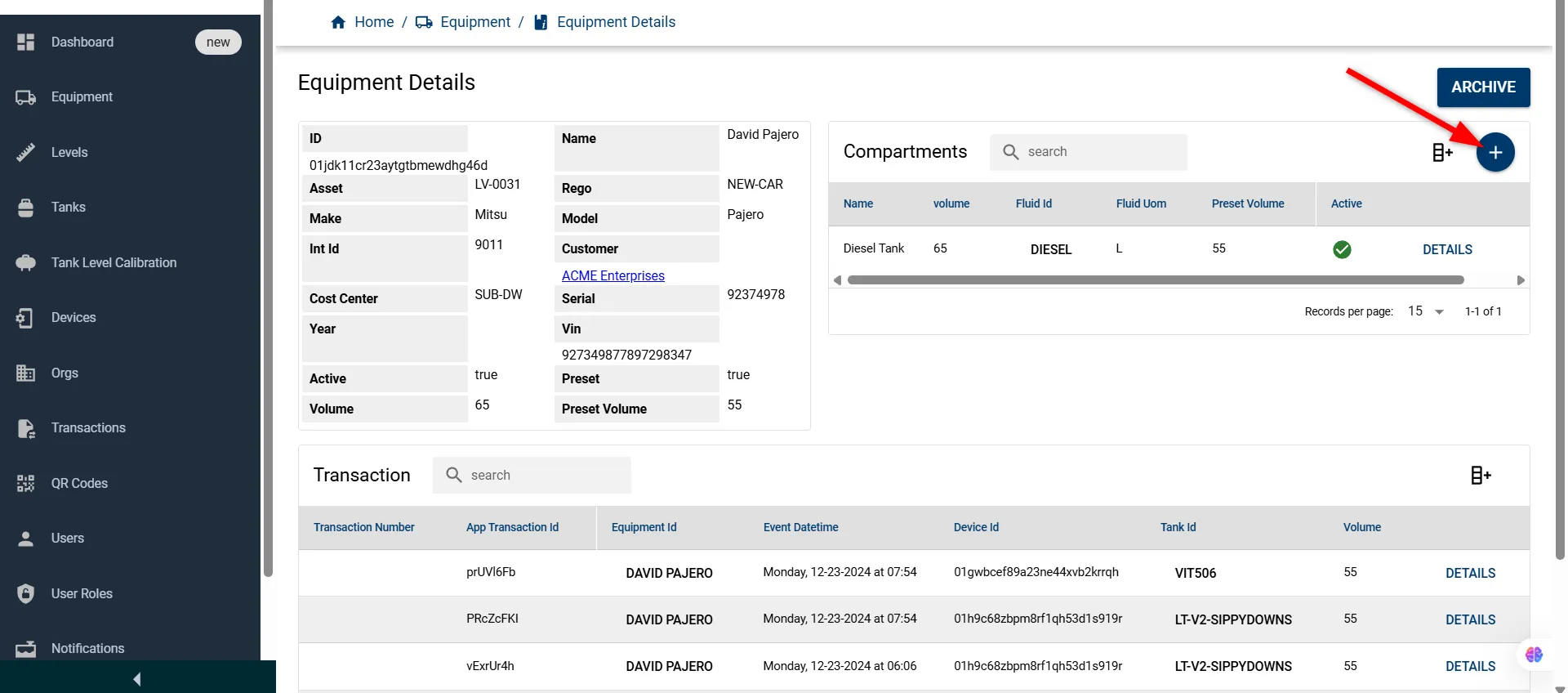Click the compartments horizontal scrollbar thumb

pos(1156,280)
